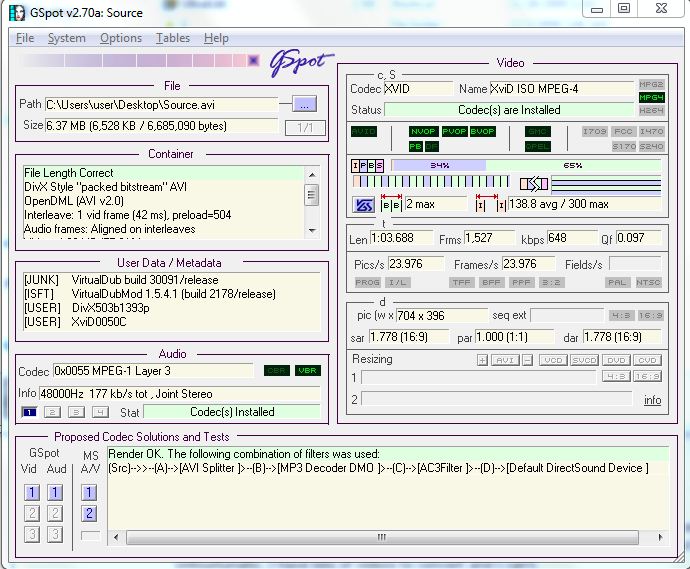Click the audio CBR indicator
This screenshot has width=690, height=569.
[x=277, y=371]
